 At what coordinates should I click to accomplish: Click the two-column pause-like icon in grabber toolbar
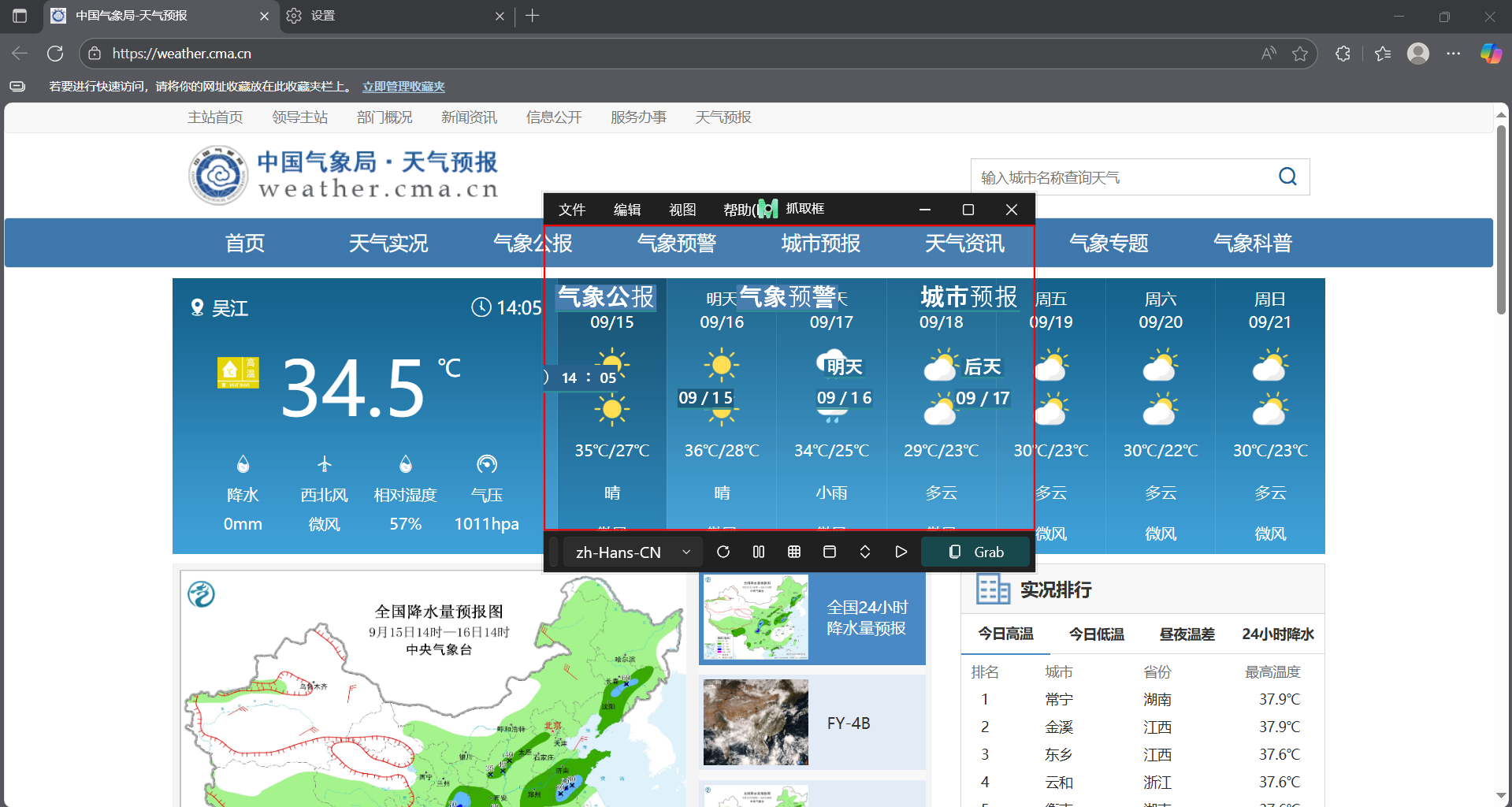pos(758,552)
